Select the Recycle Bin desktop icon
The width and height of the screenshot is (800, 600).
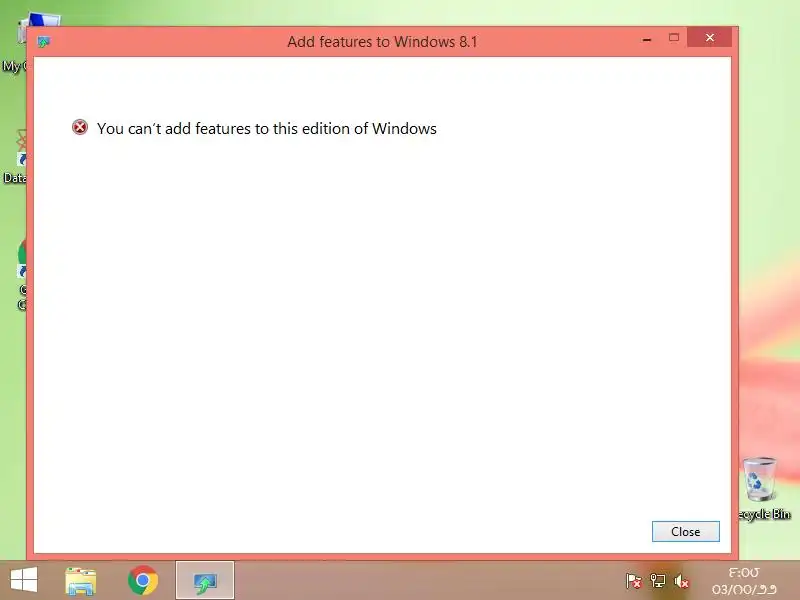(762, 488)
